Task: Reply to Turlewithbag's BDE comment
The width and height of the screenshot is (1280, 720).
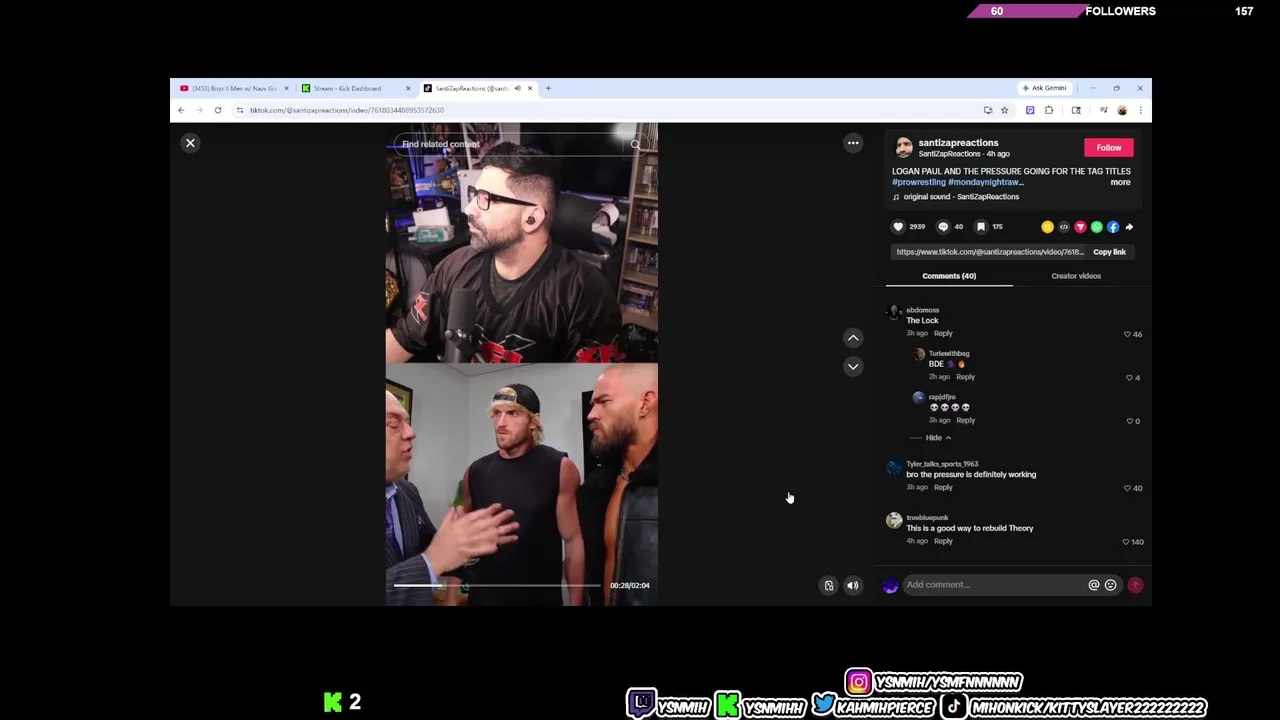Action: [x=965, y=377]
